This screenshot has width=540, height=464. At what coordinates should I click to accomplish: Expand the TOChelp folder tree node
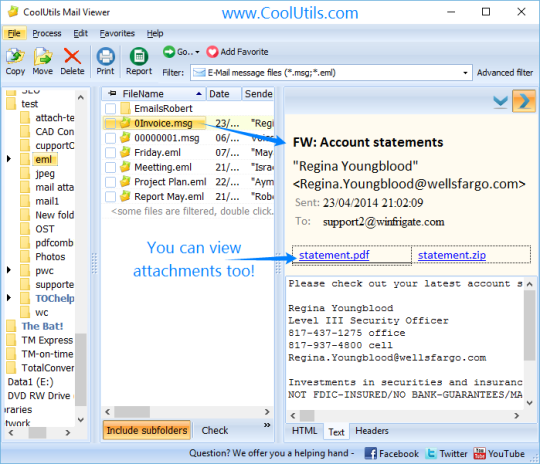9,297
